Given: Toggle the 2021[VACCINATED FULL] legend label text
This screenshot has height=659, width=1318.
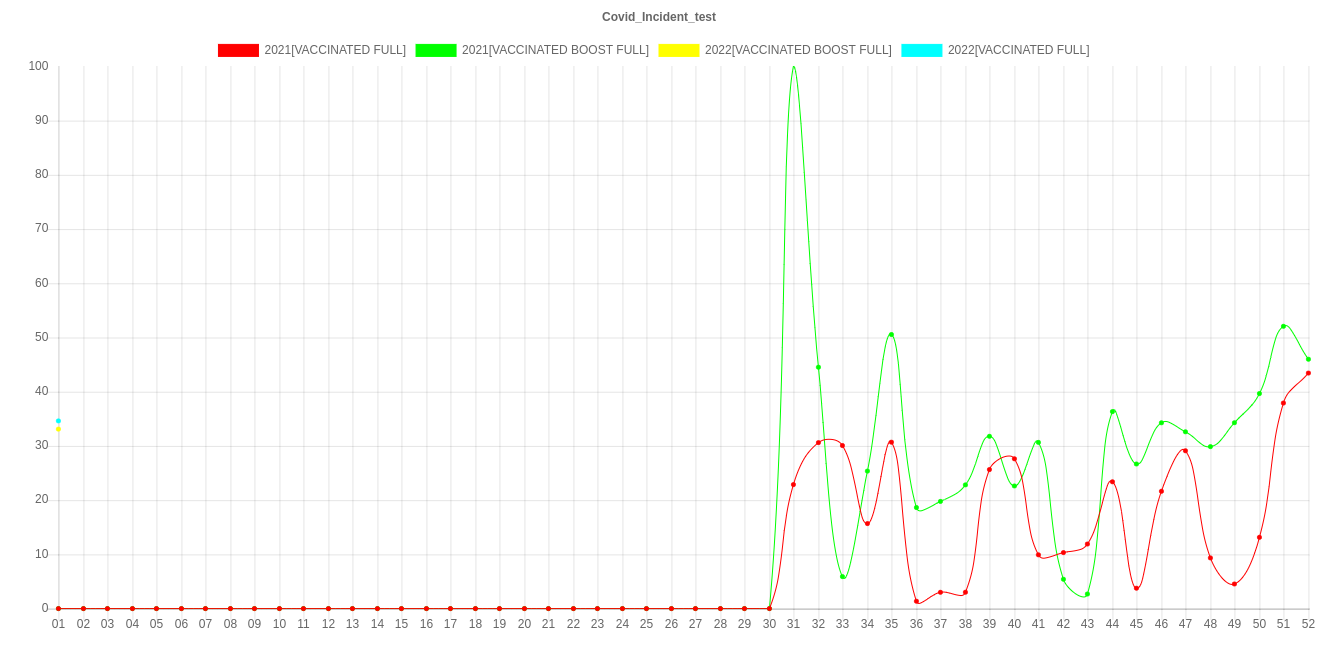Looking at the screenshot, I should point(335,50).
